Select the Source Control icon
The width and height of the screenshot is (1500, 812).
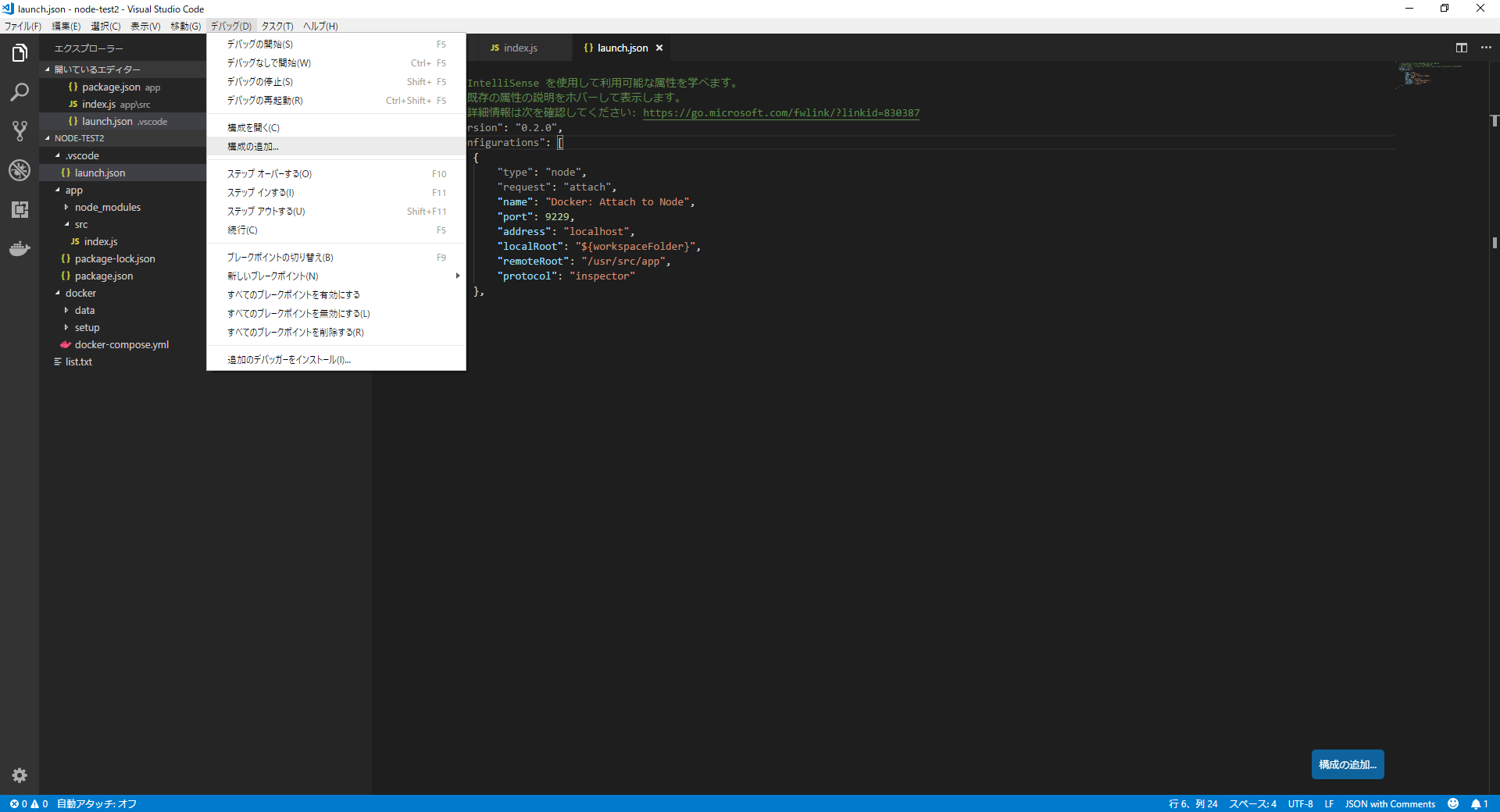point(19,131)
